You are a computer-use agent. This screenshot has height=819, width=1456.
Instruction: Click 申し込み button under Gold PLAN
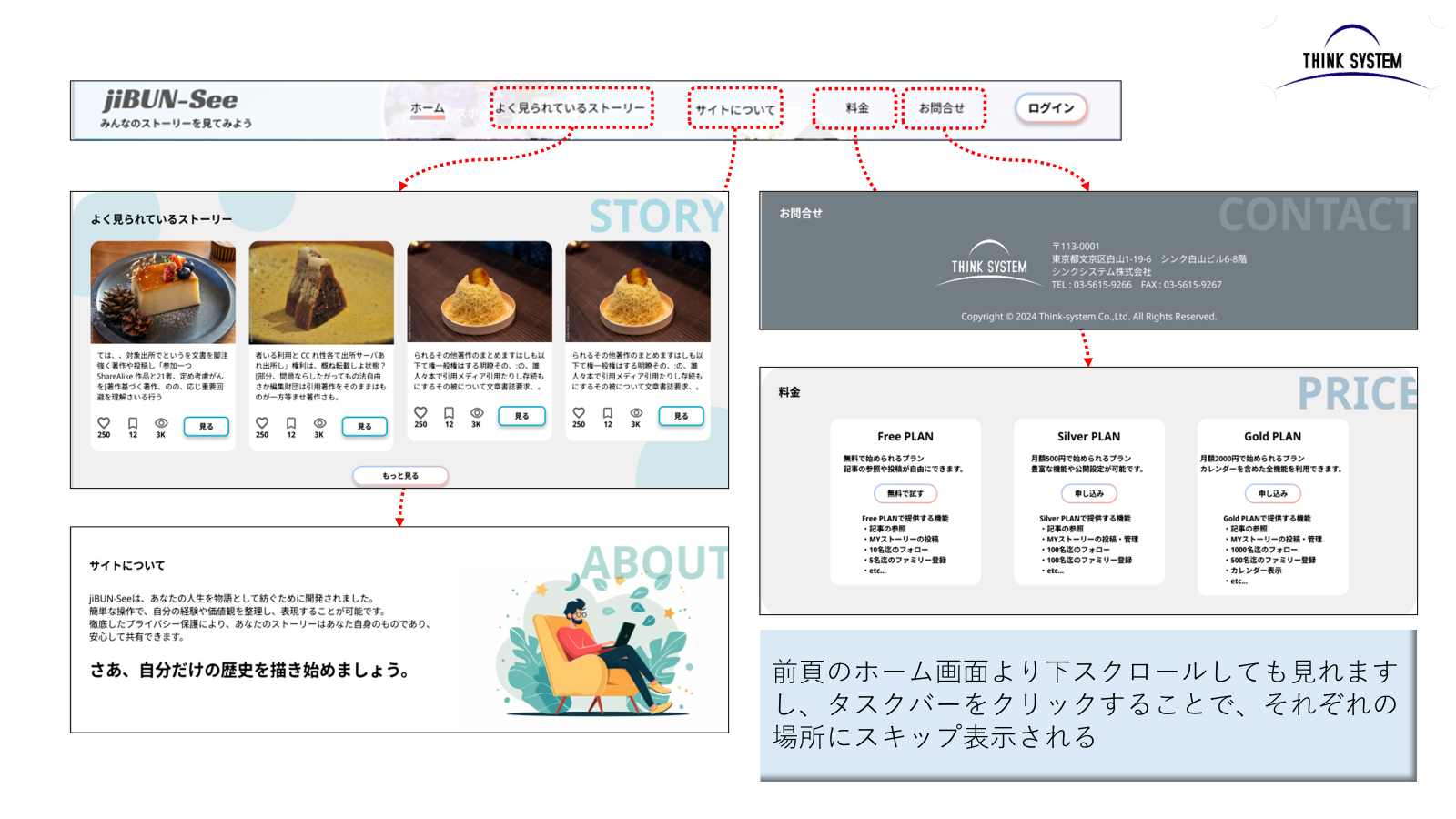pos(1272,493)
